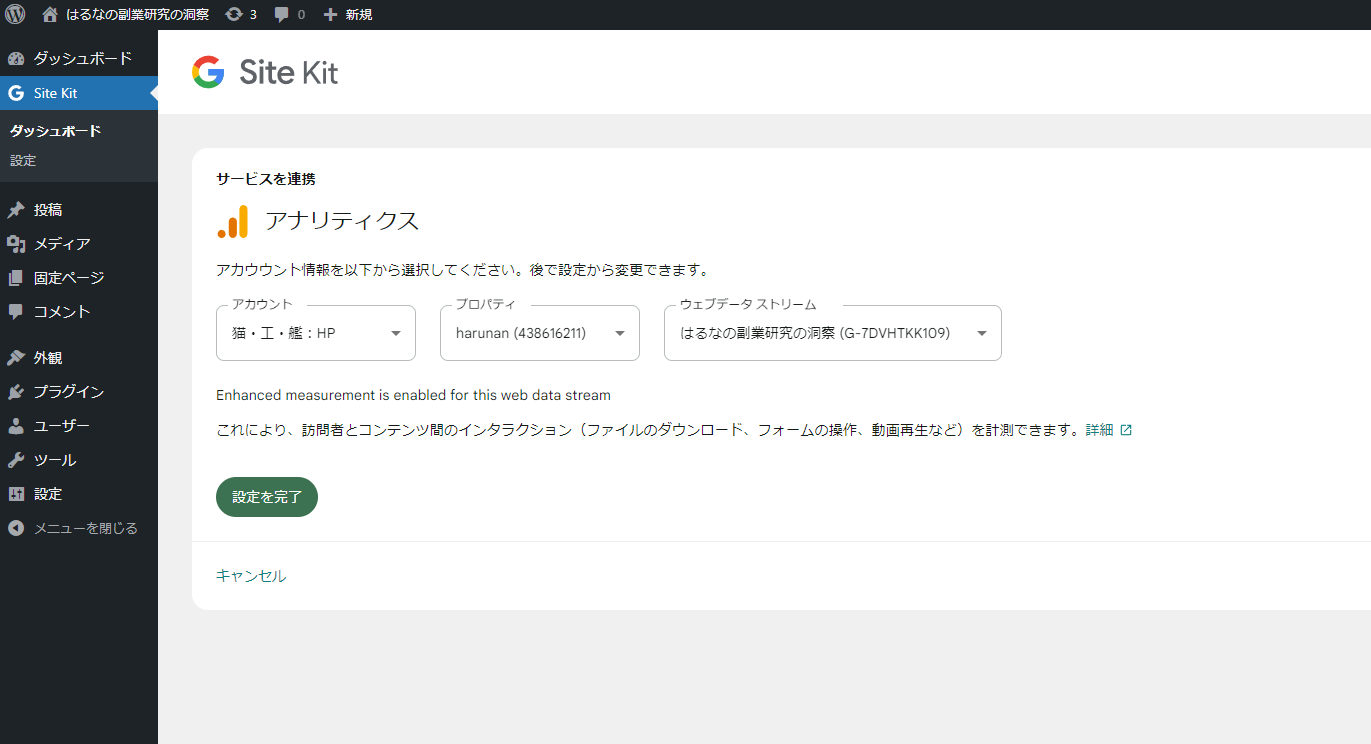Select 設定 under Site Kit submenu
The height and width of the screenshot is (744, 1371).
tap(23, 160)
